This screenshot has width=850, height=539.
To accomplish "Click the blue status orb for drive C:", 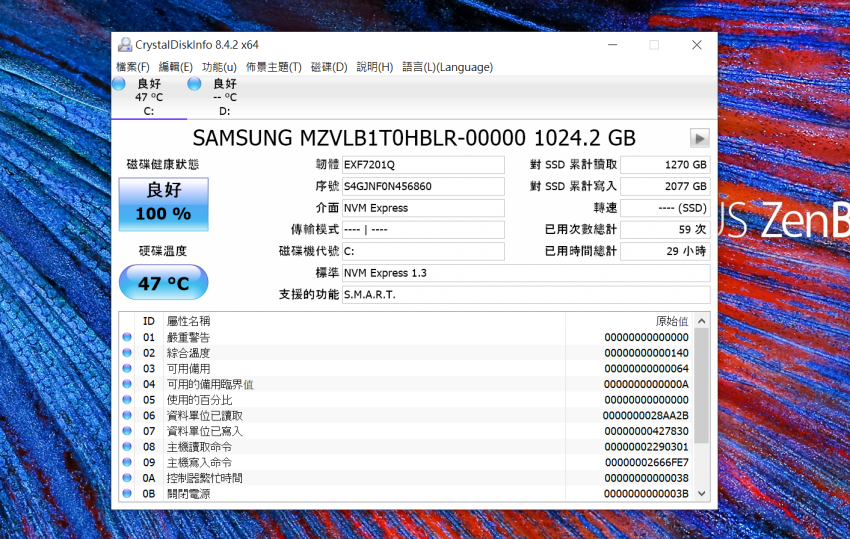I will (119, 84).
